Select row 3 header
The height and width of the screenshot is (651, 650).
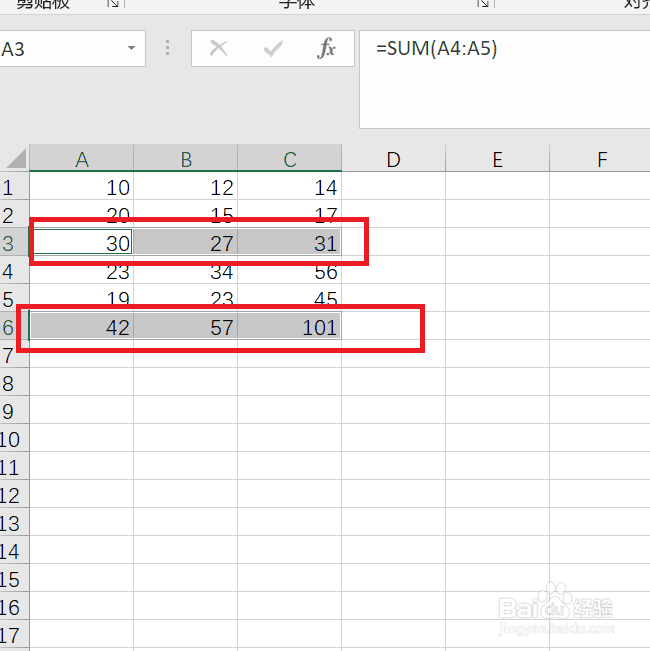pyautogui.click(x=14, y=242)
